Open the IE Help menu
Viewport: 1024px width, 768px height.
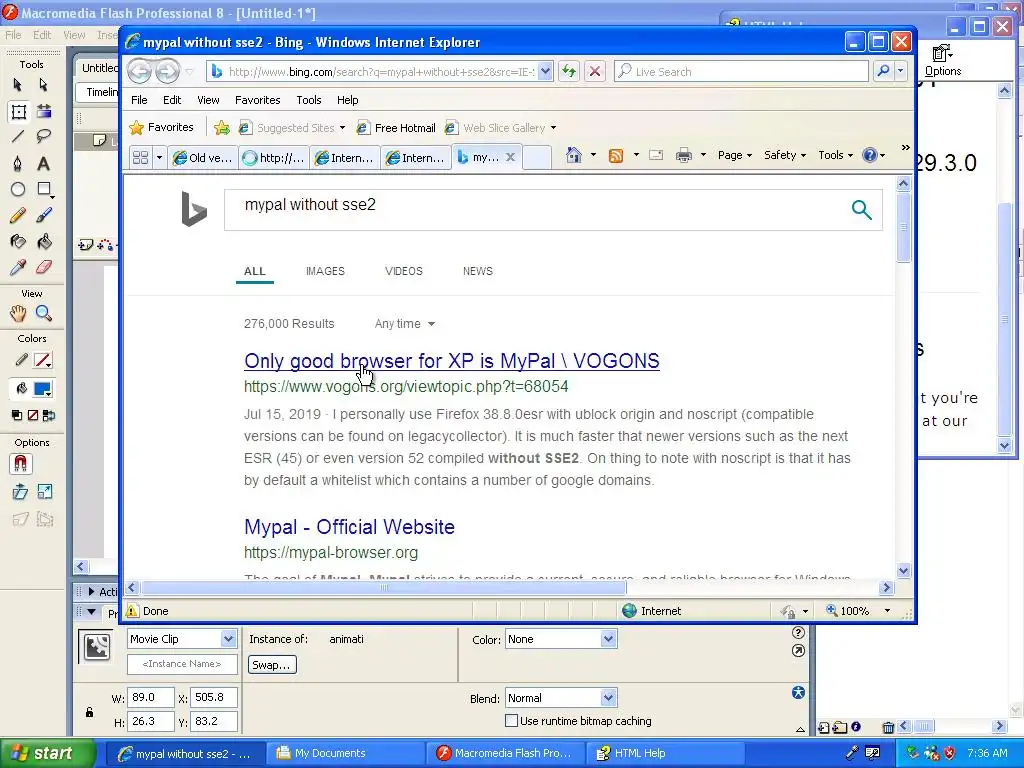[x=347, y=100]
